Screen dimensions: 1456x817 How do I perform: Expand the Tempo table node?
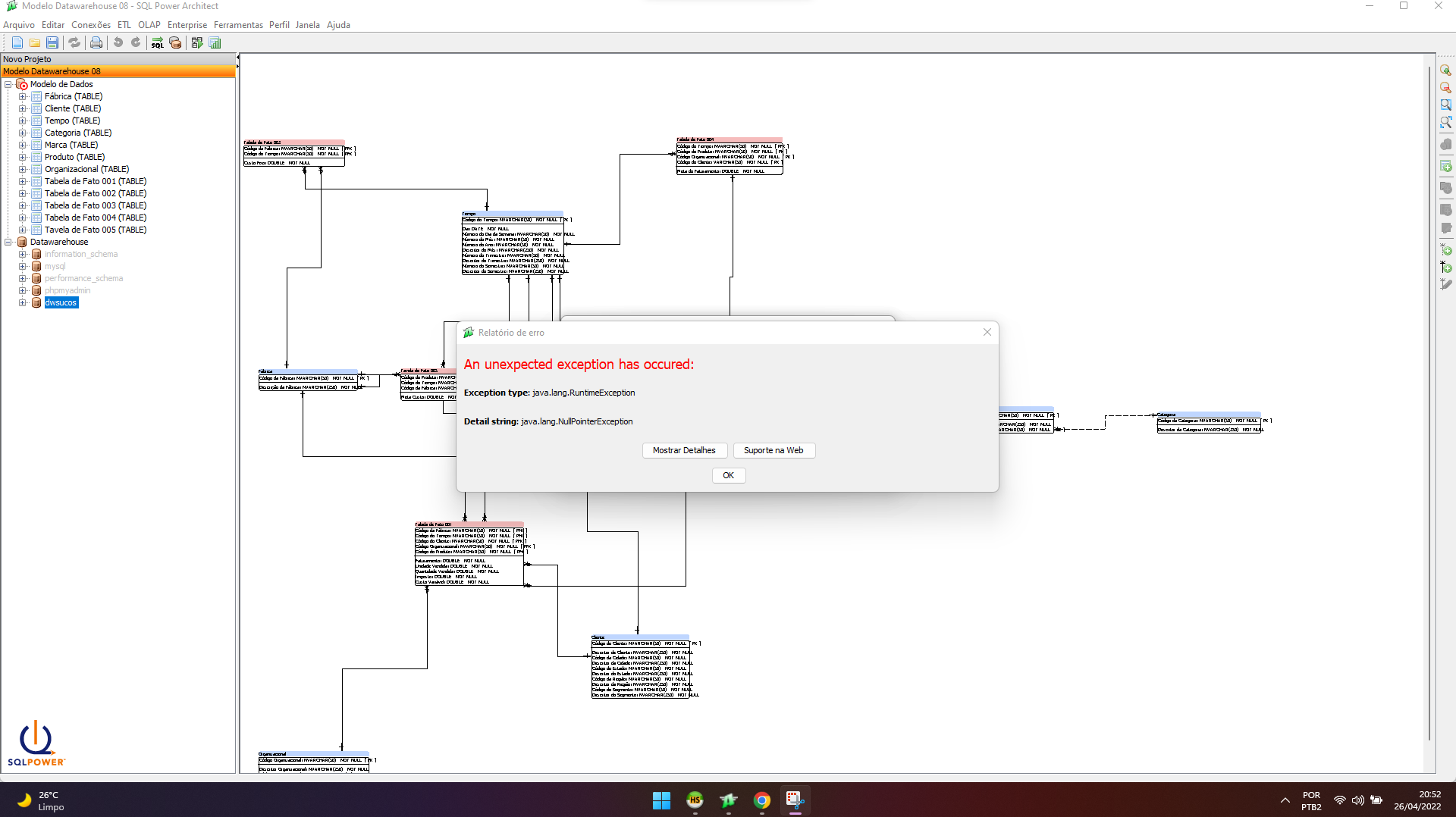(x=23, y=121)
